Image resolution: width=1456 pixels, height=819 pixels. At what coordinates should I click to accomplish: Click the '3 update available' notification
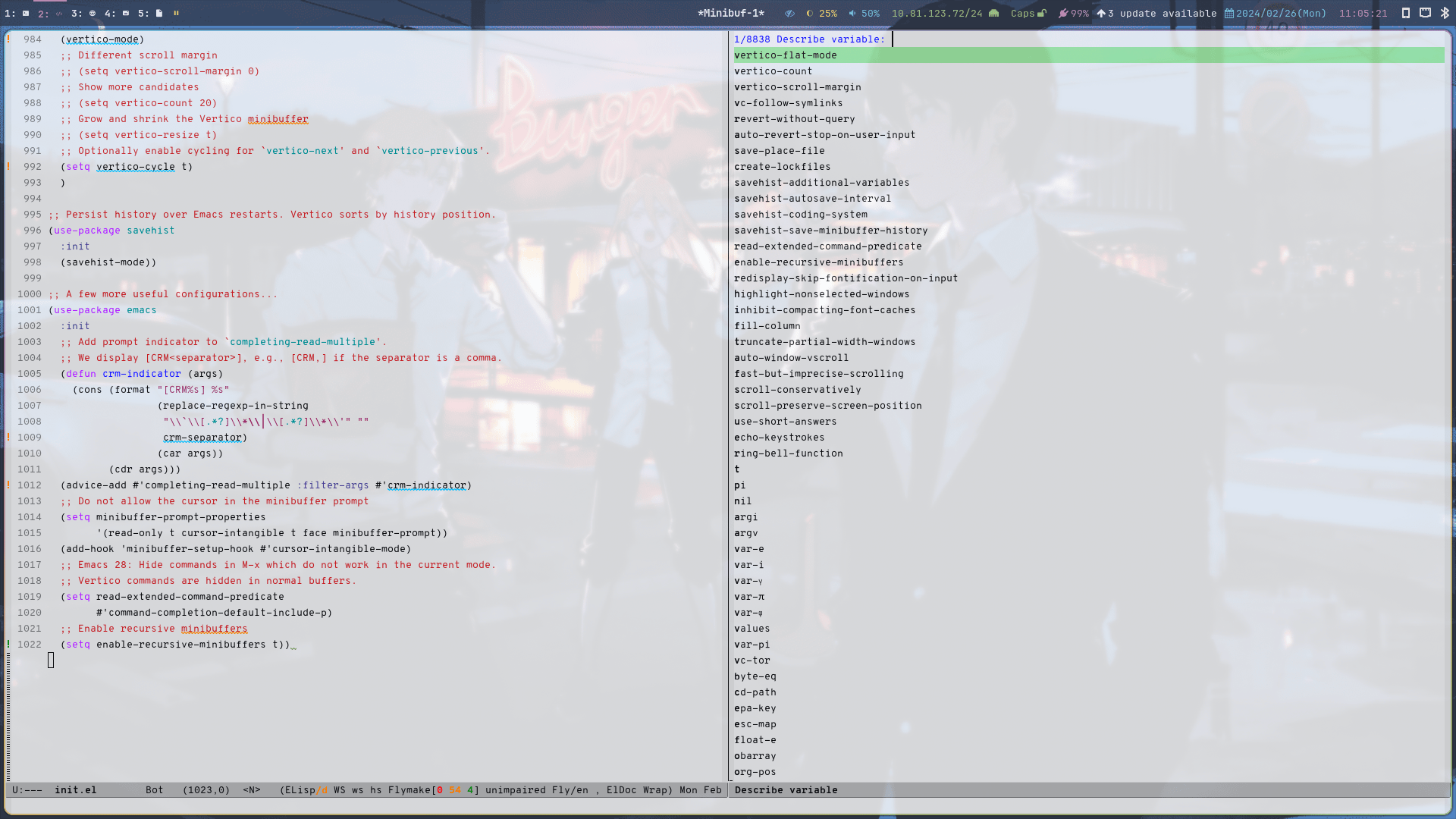(1162, 13)
